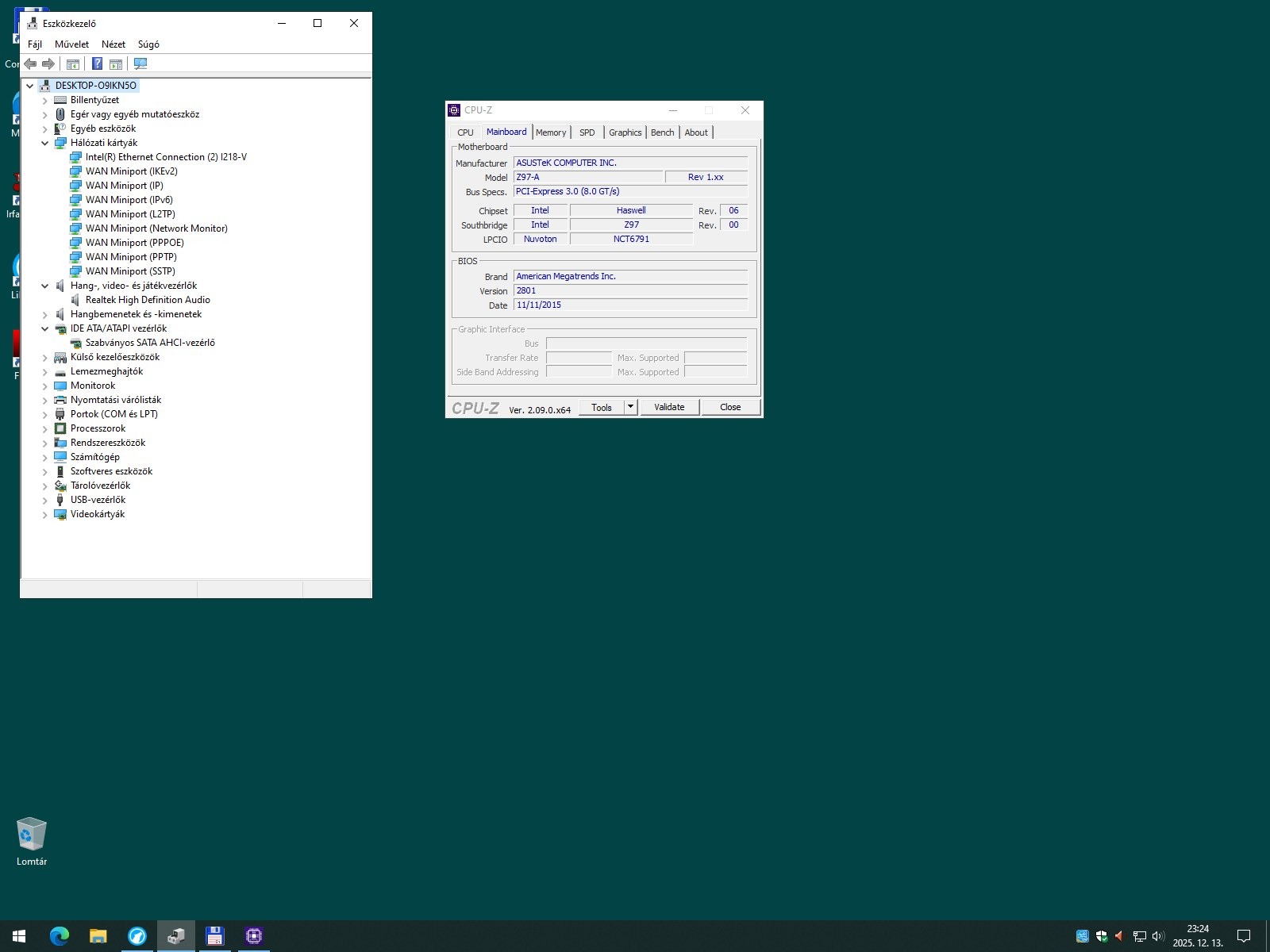Select Intel(R) Ethernet Connection (2) I218-V

point(166,157)
